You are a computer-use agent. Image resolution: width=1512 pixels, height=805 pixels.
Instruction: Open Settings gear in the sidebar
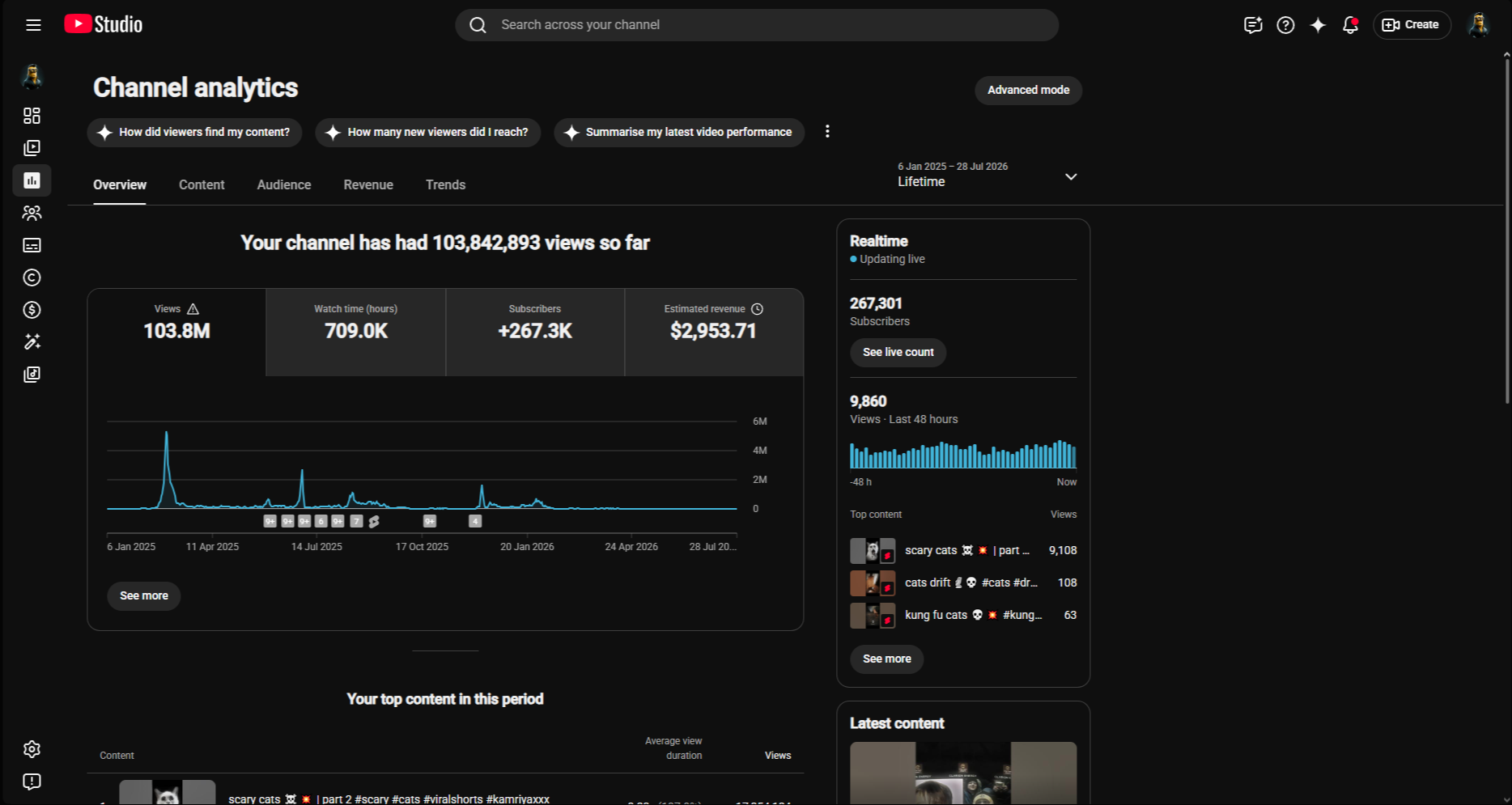coord(32,749)
